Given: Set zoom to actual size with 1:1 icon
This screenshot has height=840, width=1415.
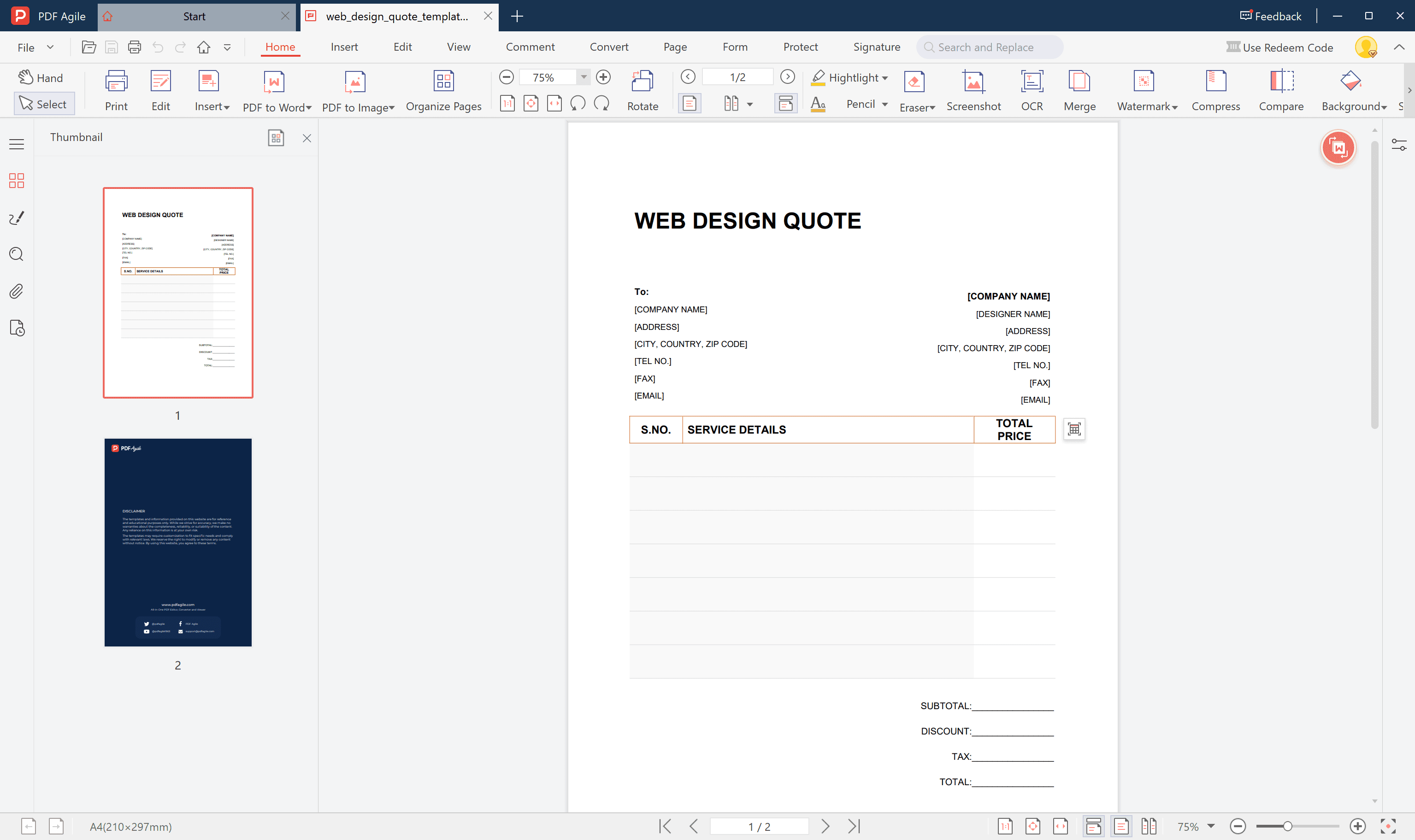Looking at the screenshot, I should [507, 103].
